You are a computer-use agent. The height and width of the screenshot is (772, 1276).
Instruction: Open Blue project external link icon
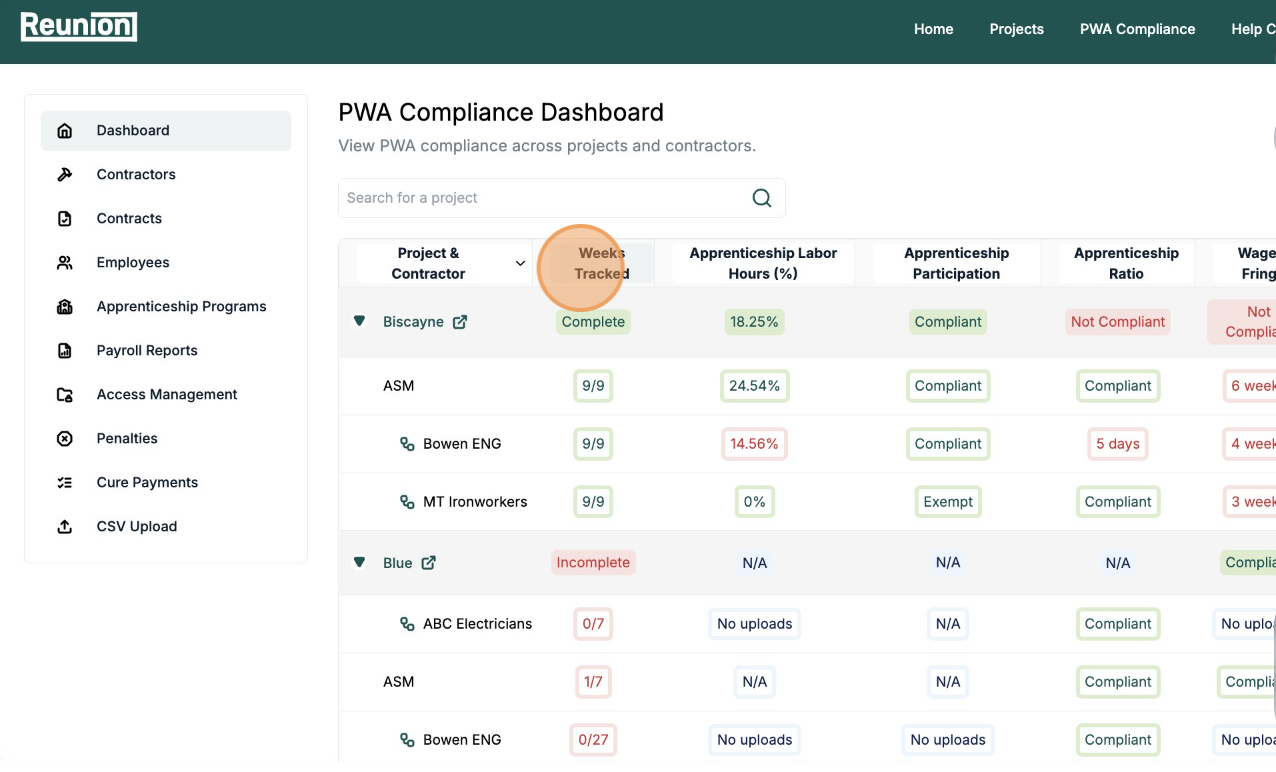coord(428,563)
